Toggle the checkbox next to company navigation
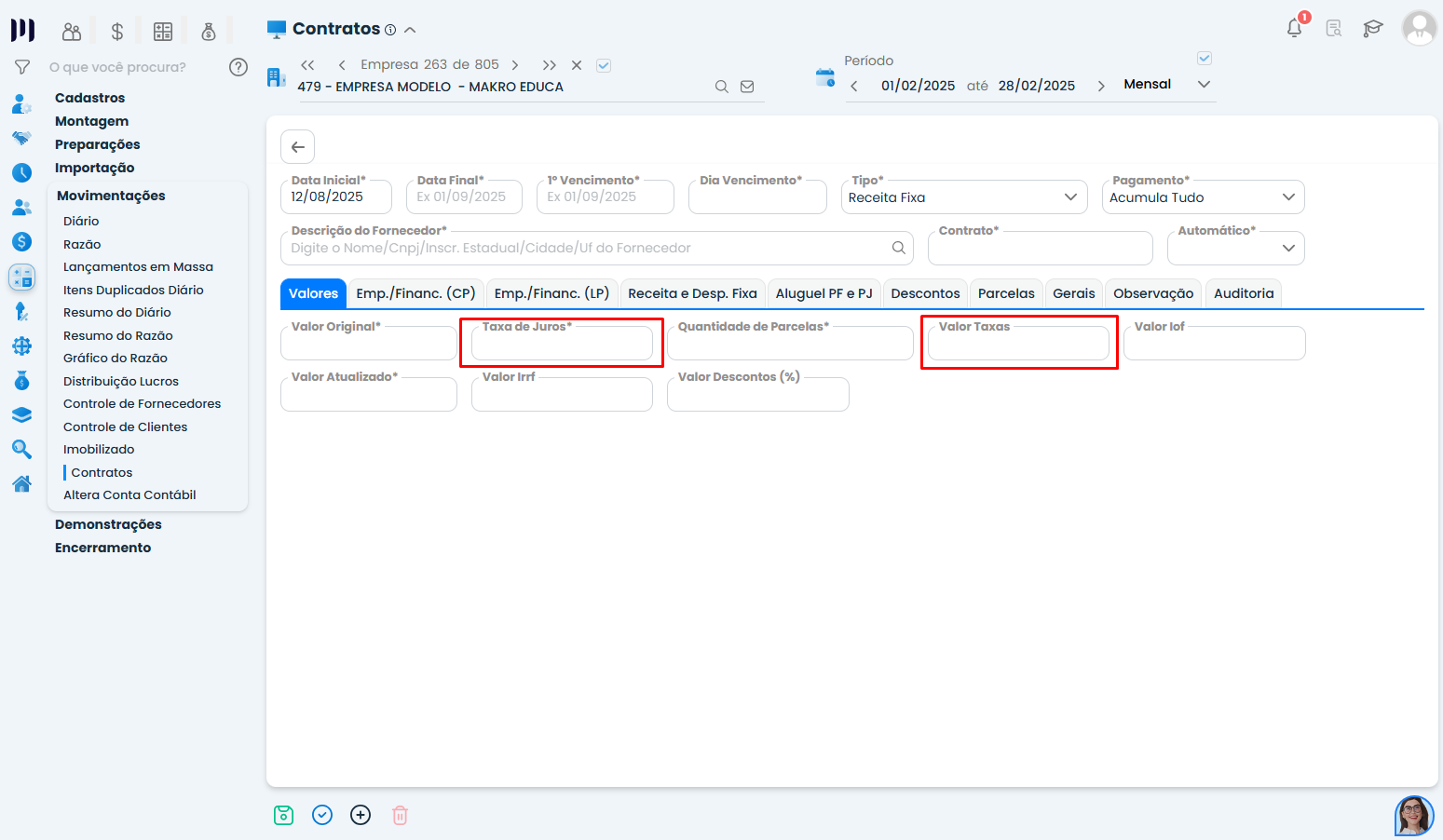Viewport: 1443px width, 840px height. pyautogui.click(x=604, y=65)
